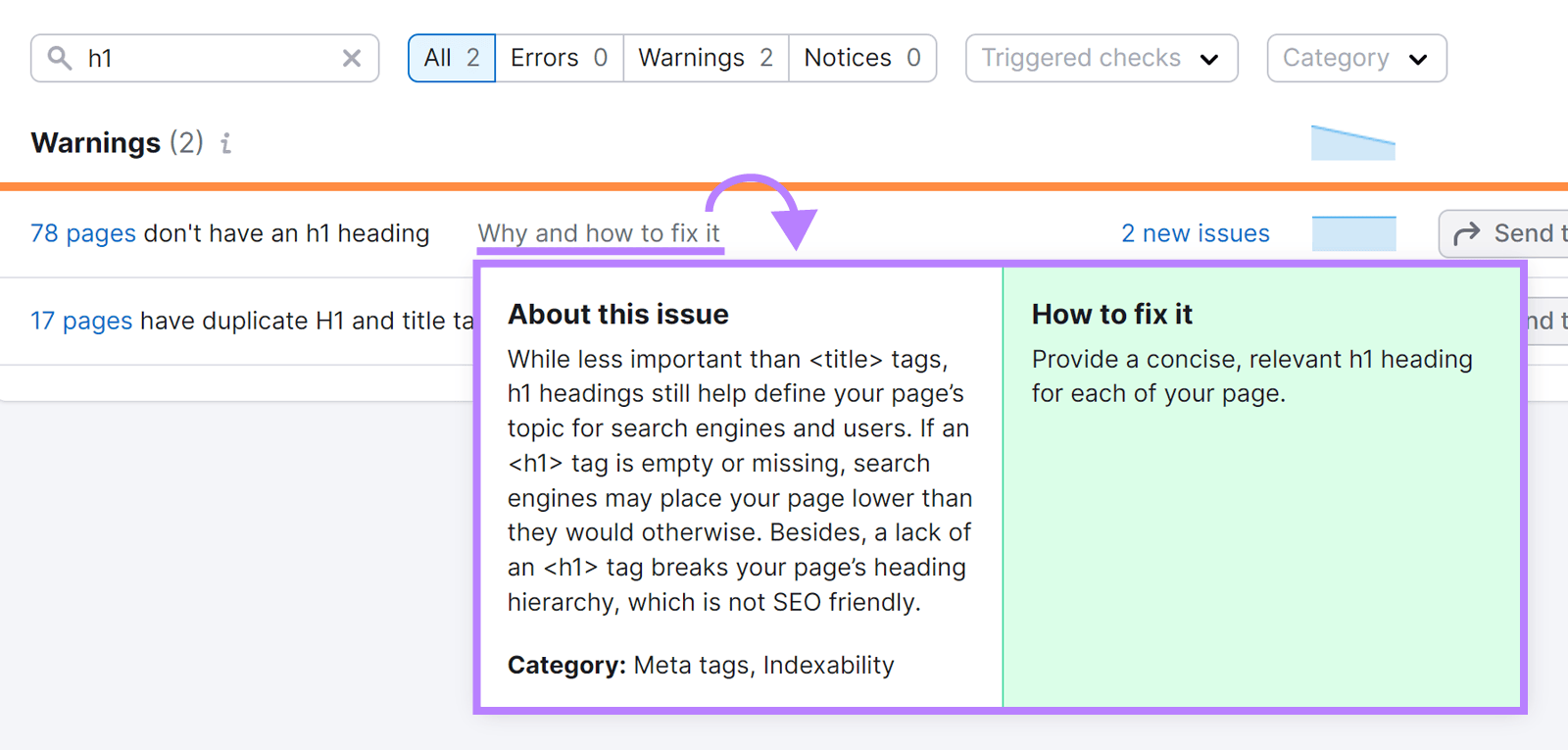Viewport: 1568px width, 750px height.
Task: Click the h1 heading issue trend chart
Action: [x=1353, y=233]
